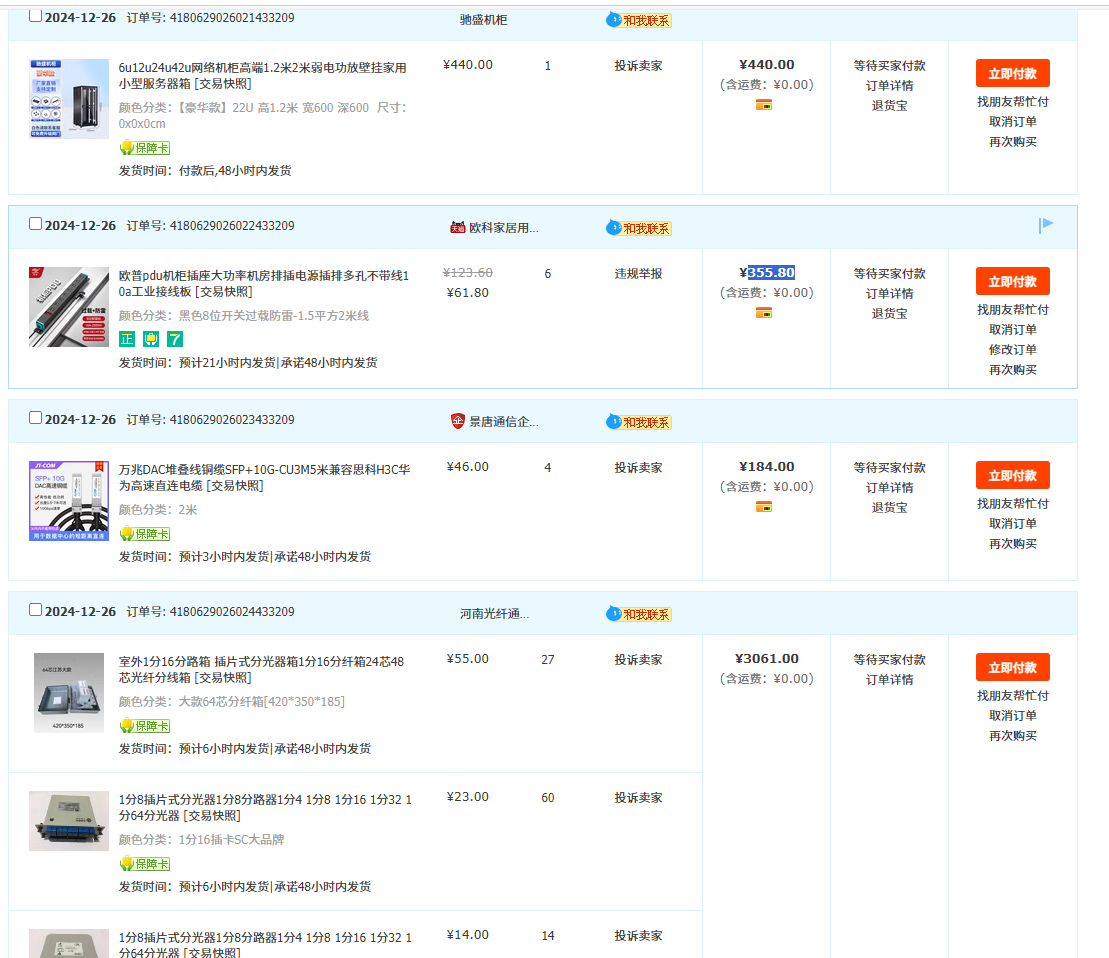Tick the checkbox for order ending 24433209
The width and height of the screenshot is (1109, 958).
tap(36, 610)
